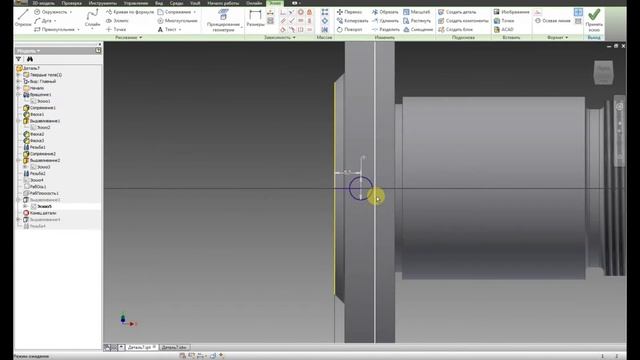Click the Разделить split tool

pyautogui.click(x=385, y=29)
